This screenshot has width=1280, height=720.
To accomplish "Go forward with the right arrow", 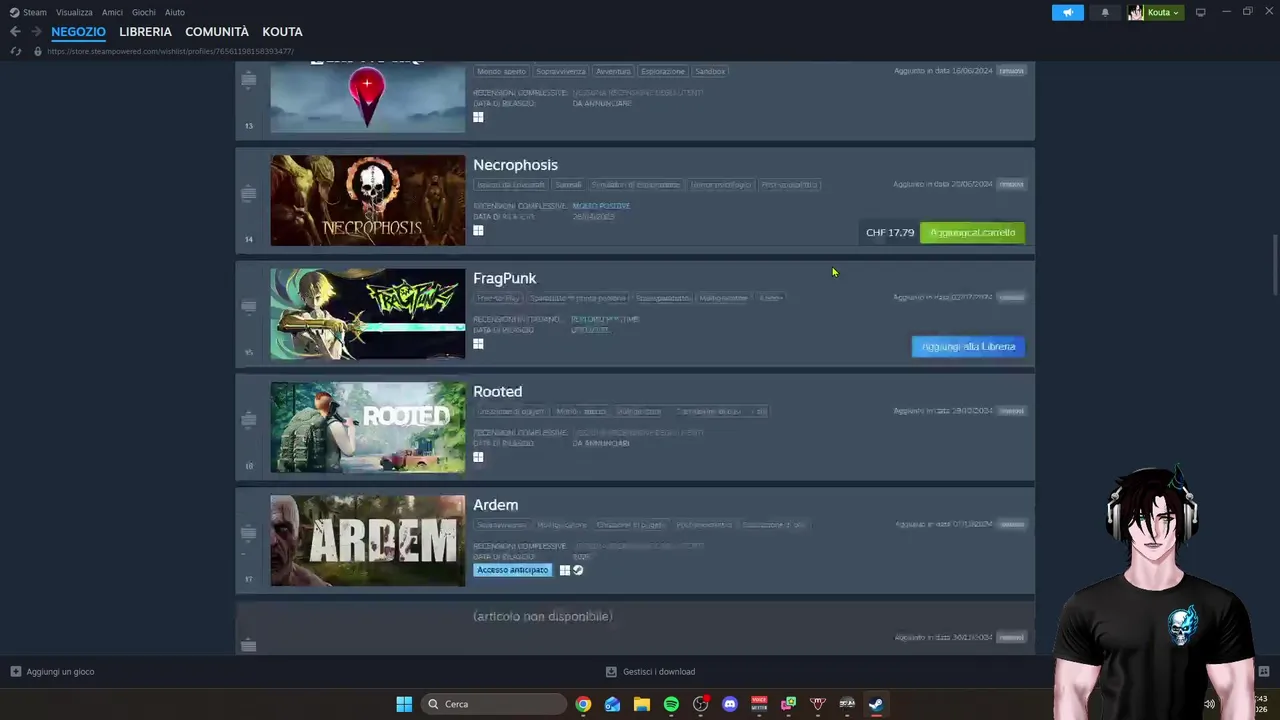I will click(36, 32).
